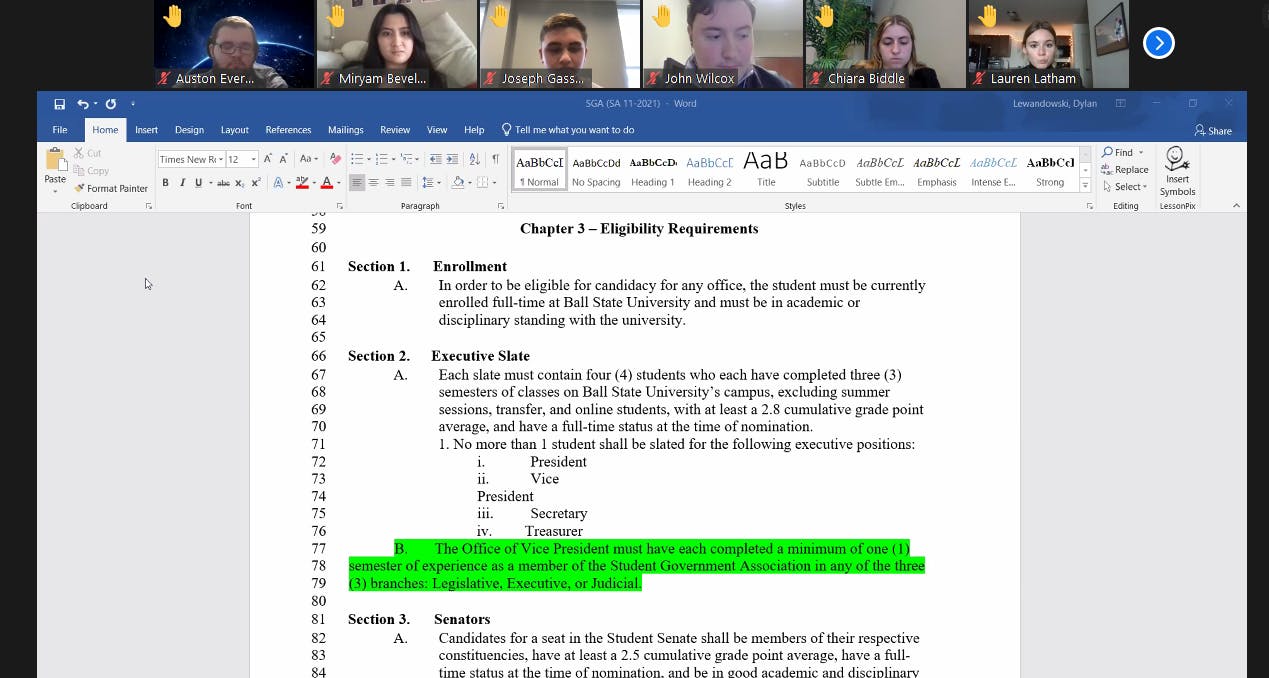Apply the Text Highlight Color tool
Viewport: 1269px width, 678px height.
[x=301, y=182]
